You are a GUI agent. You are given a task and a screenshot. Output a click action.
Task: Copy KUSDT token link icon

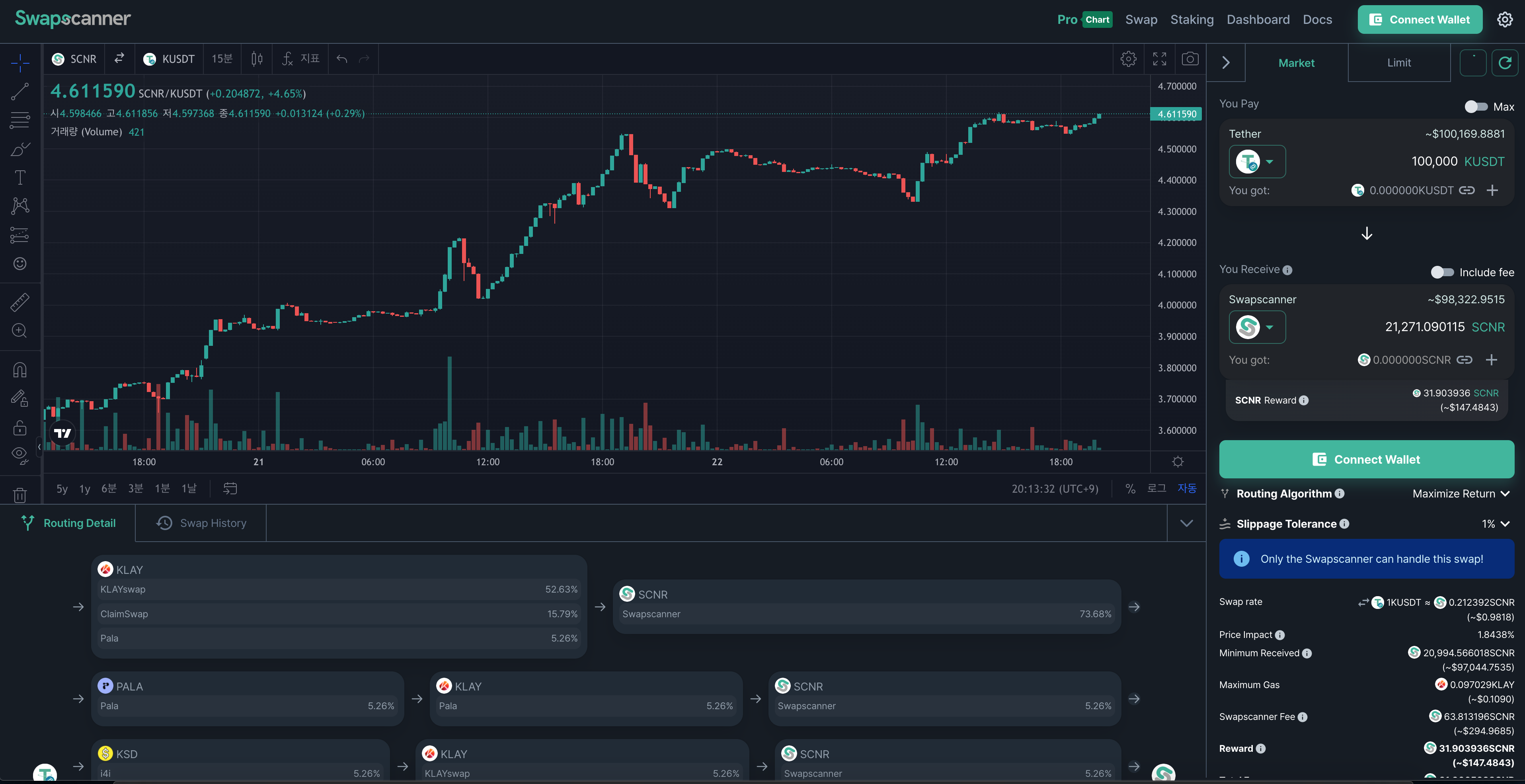1466,190
